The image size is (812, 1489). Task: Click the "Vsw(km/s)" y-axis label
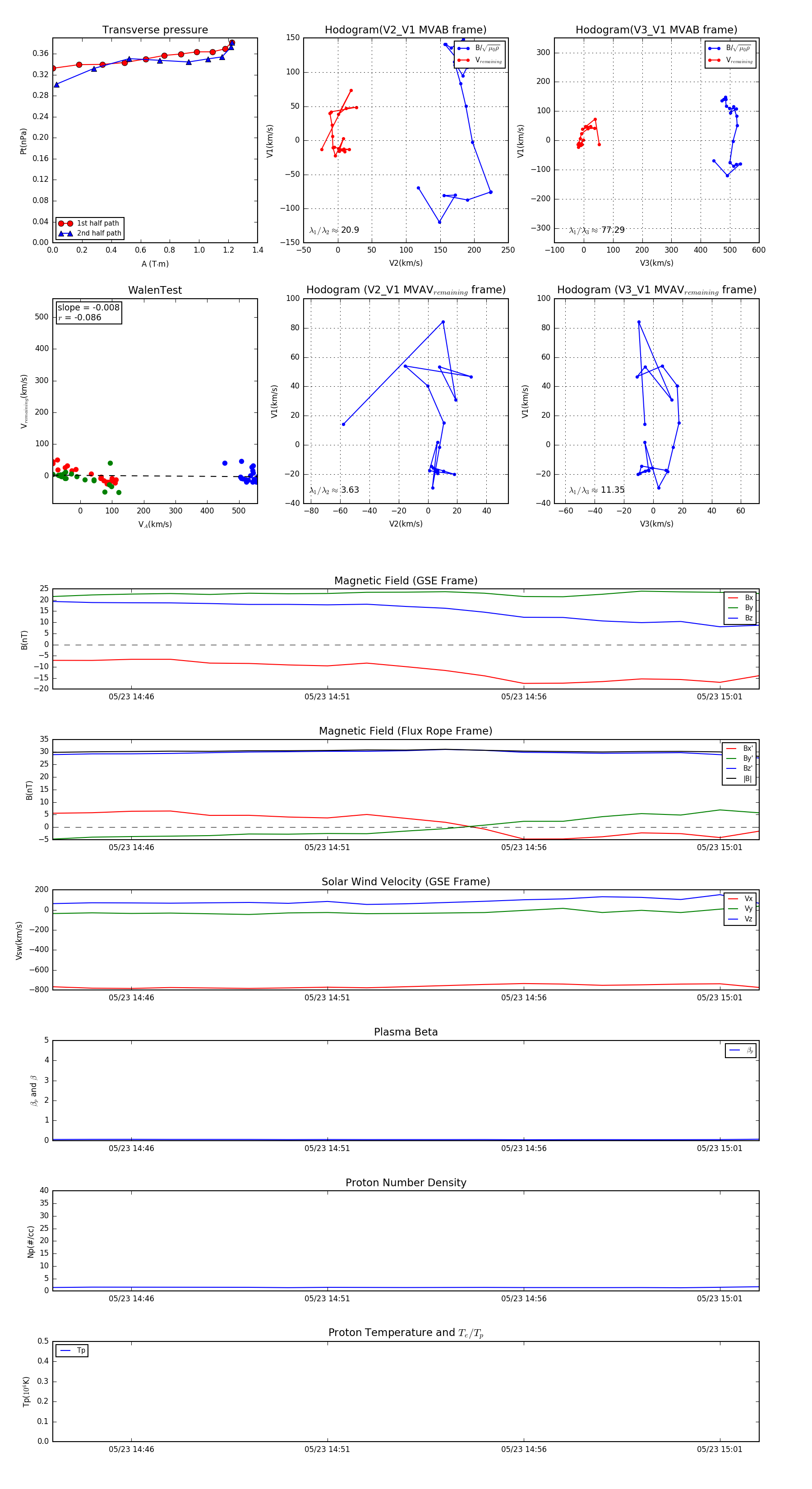pyautogui.click(x=19, y=940)
